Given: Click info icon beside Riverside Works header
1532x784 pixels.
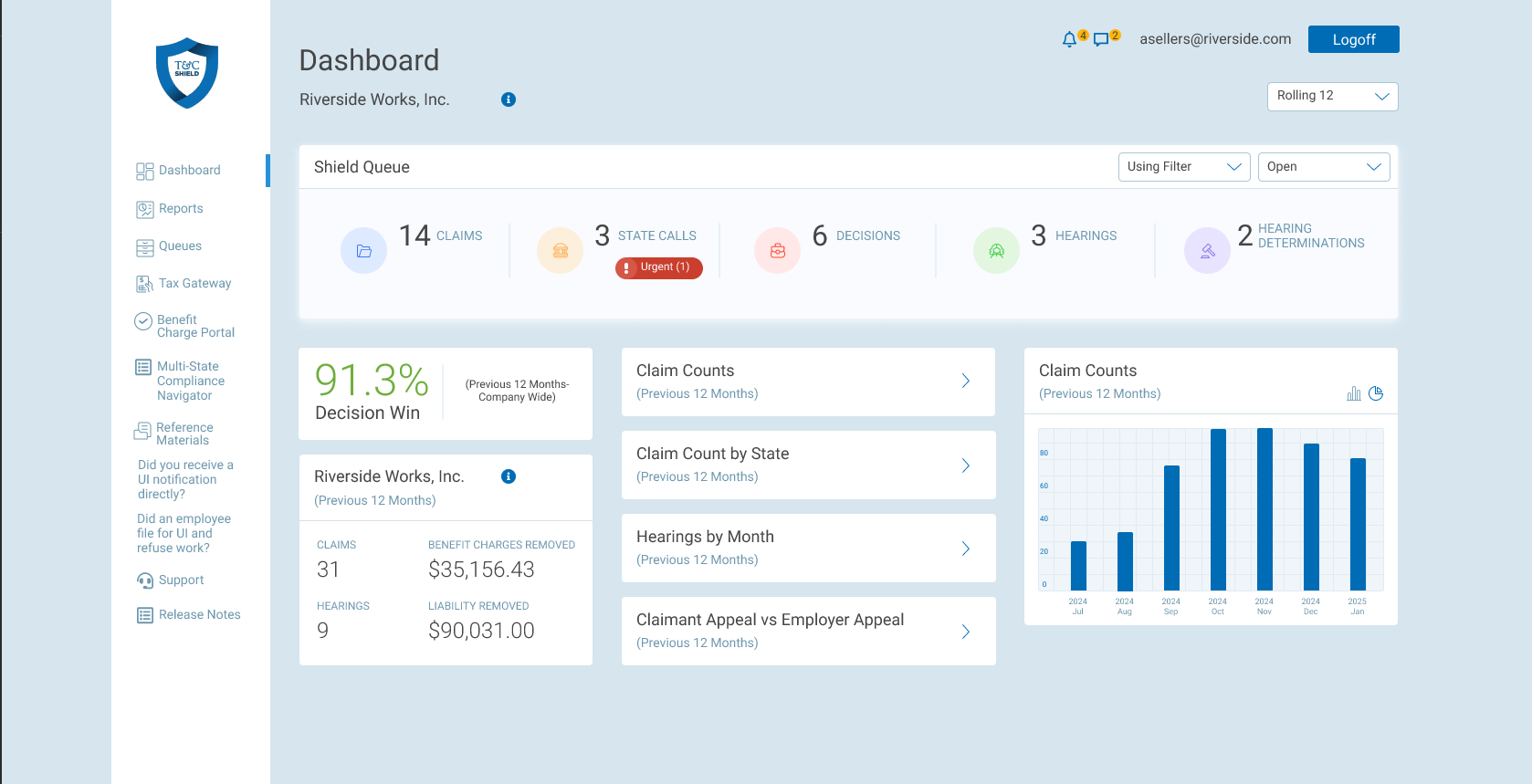Looking at the screenshot, I should click(509, 99).
